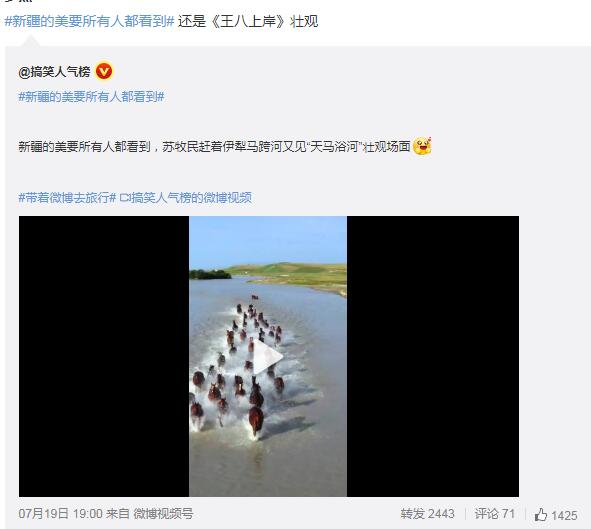Click the black area right of the video
Screen dimensions: 591x529
(x=433, y=356)
